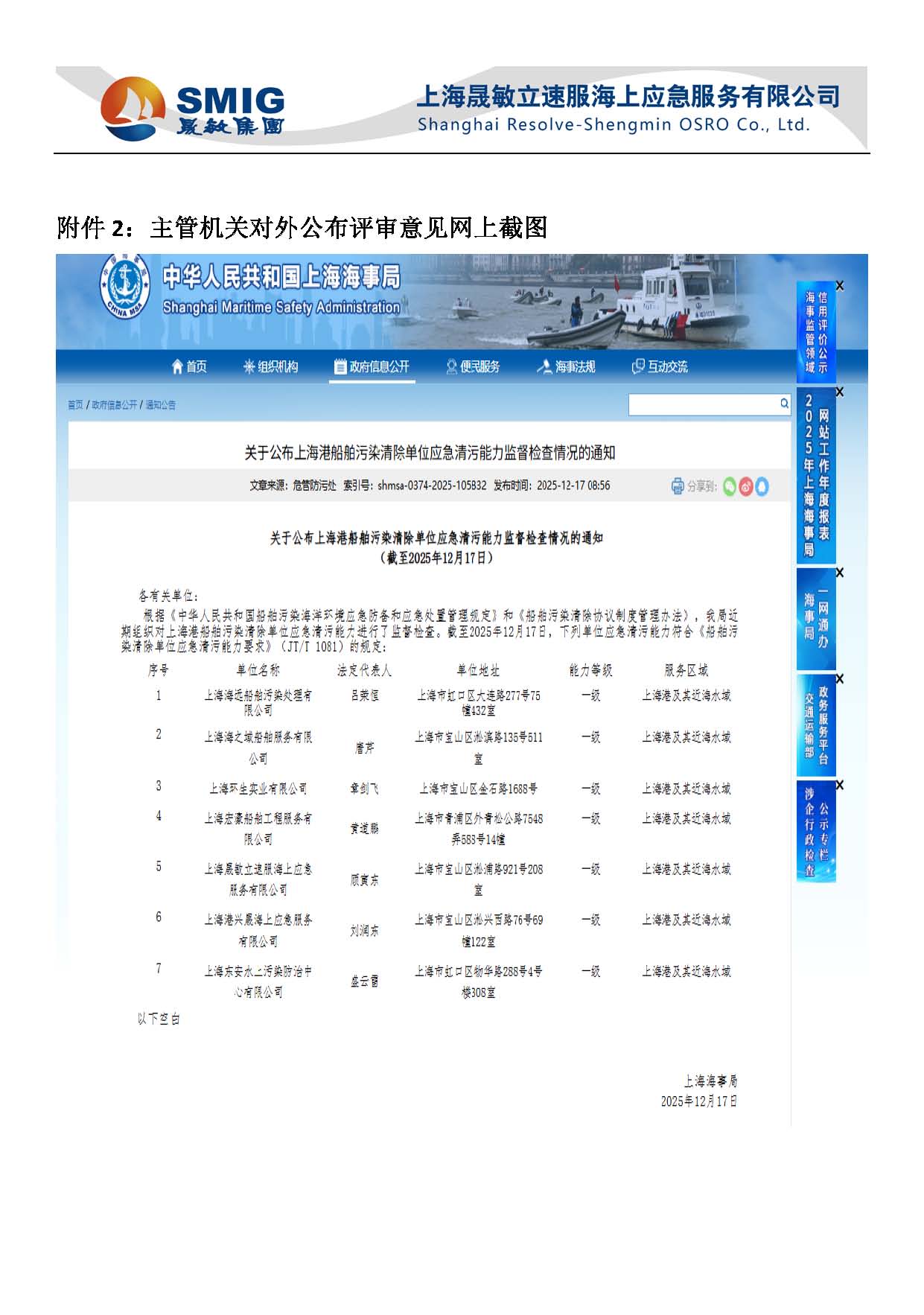This screenshot has height=1315, width=924.
Task: Click the 通知公告 breadcrumb link
Action: click(160, 405)
